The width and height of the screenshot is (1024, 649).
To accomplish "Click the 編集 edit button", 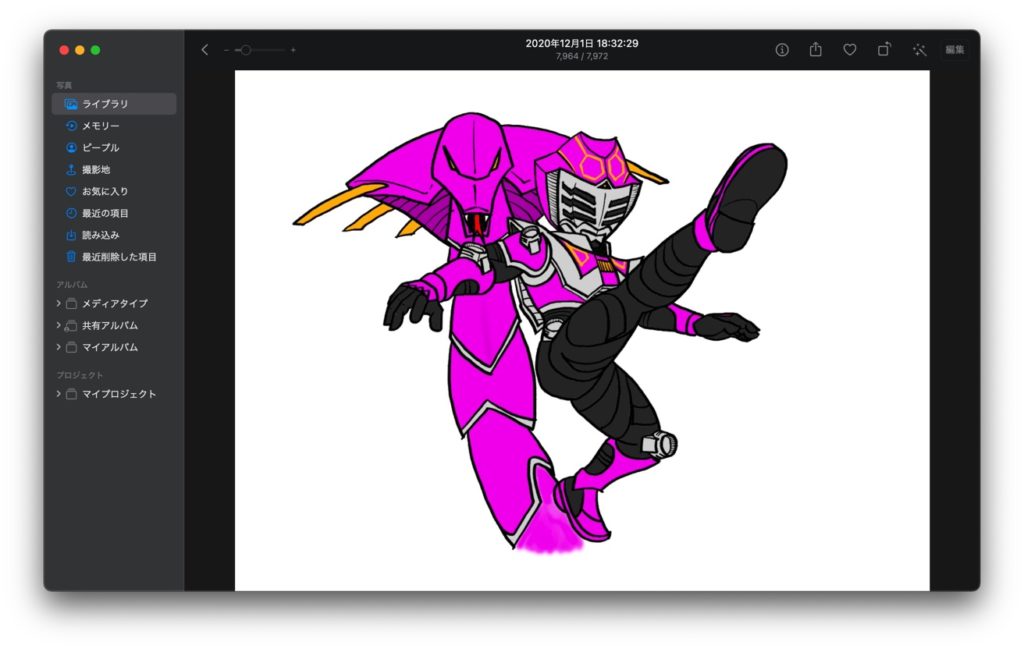I will 955,50.
